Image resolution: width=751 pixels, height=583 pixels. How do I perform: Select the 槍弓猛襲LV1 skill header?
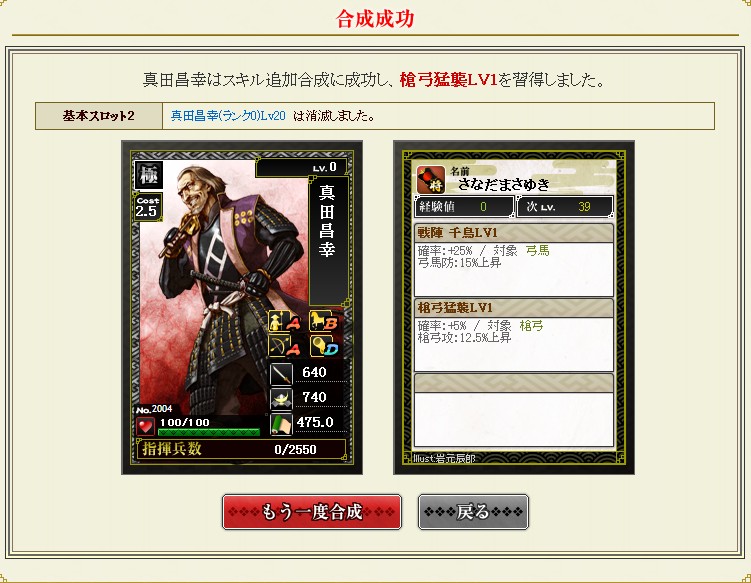513,308
